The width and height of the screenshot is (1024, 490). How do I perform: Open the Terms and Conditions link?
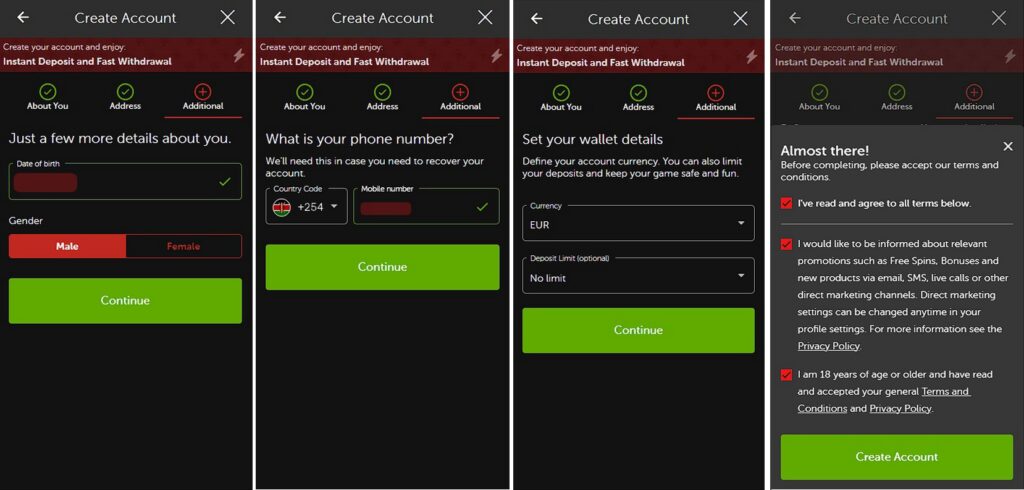tap(945, 392)
